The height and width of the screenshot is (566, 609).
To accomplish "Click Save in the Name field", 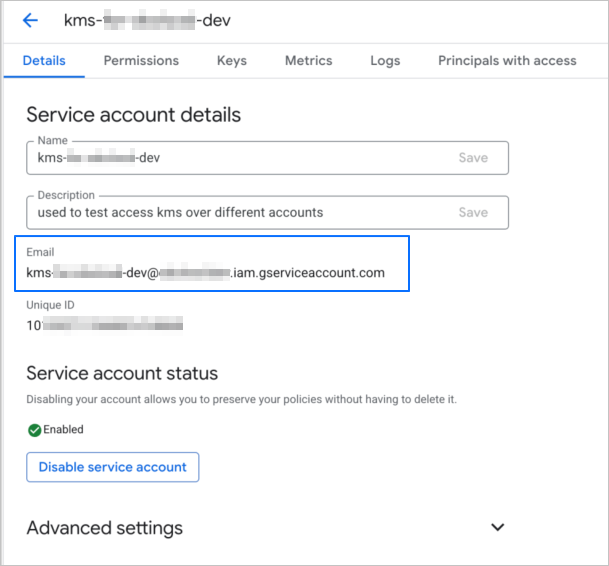I will 473,158.
